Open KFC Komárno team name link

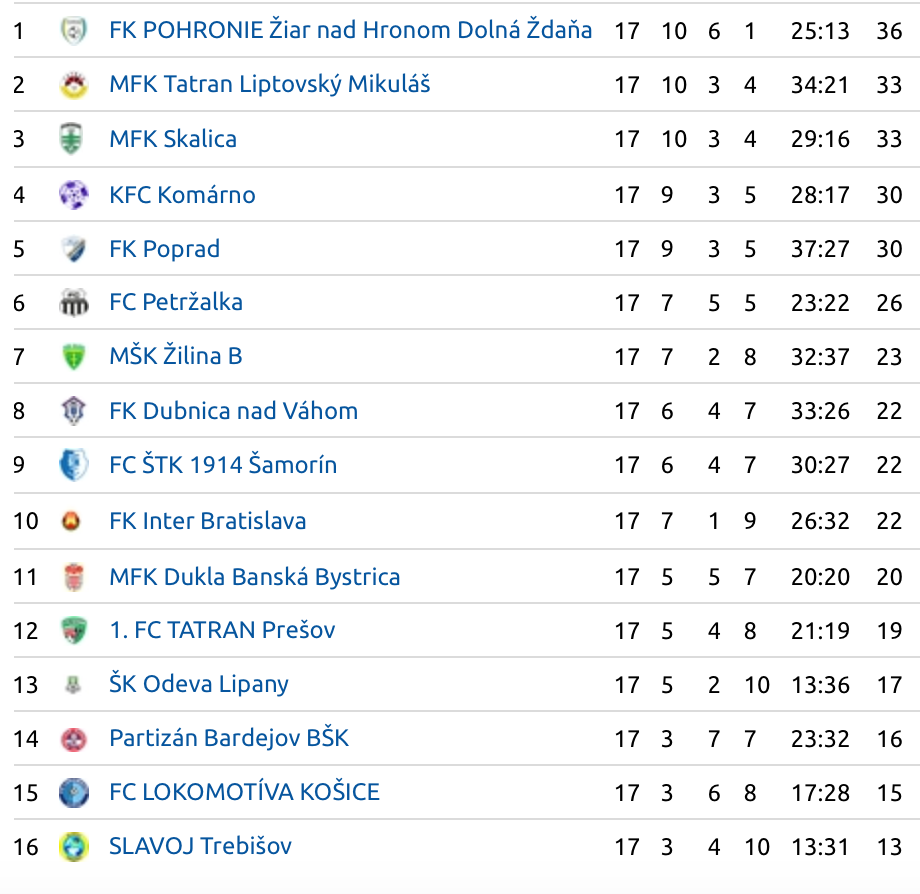pyautogui.click(x=182, y=195)
